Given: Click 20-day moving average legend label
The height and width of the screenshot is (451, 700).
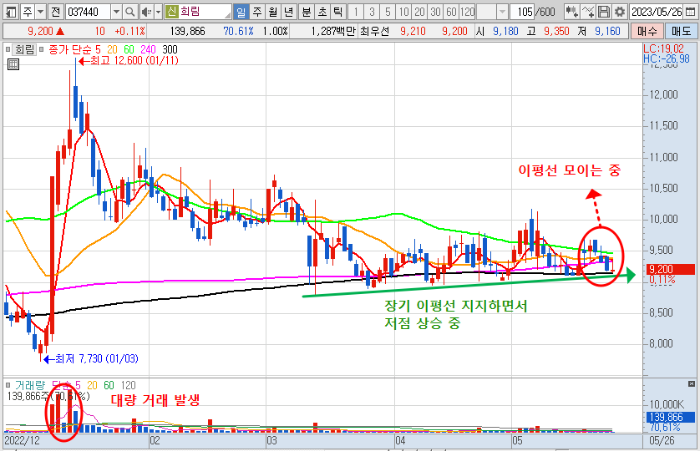Looking at the screenshot, I should [x=112, y=49].
